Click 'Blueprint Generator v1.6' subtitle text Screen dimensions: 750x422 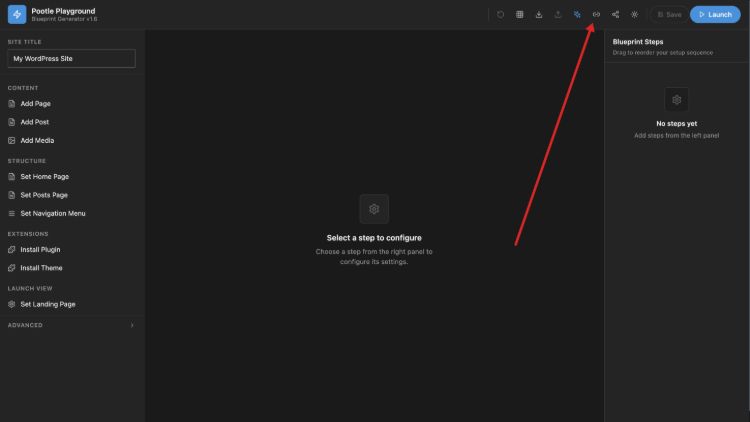point(64,19)
